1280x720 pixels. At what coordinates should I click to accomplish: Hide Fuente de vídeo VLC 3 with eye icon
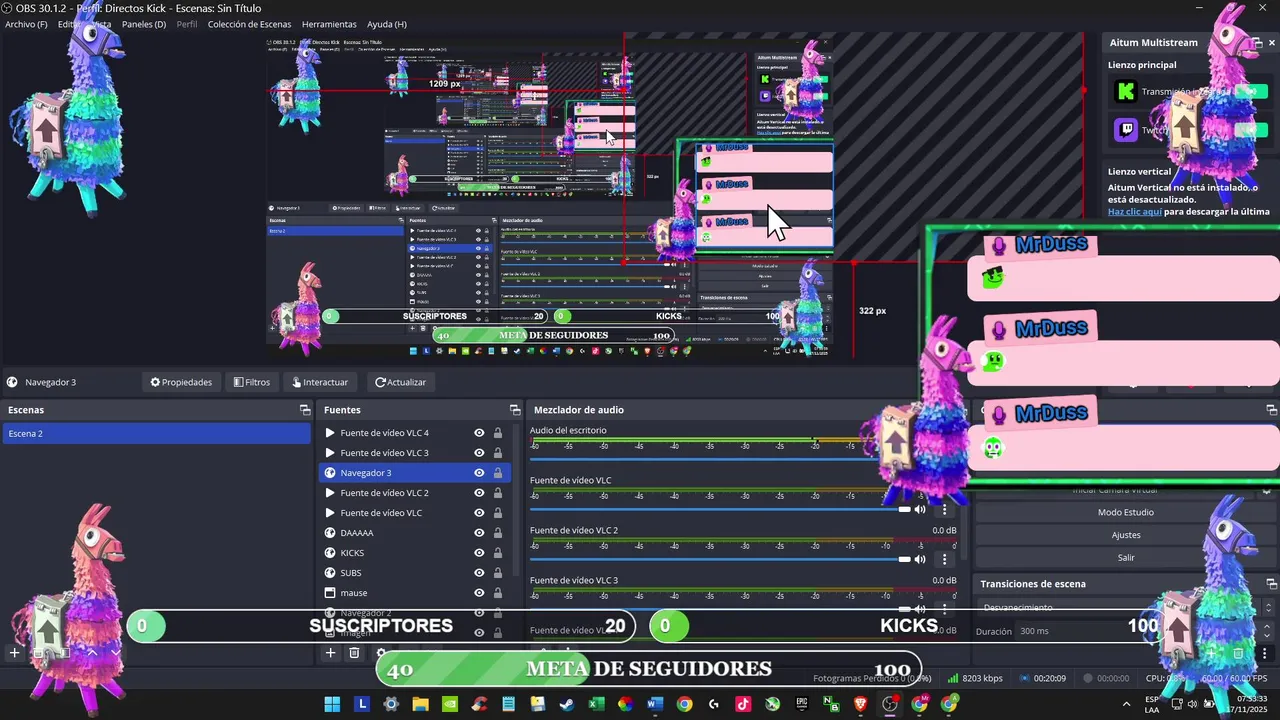pos(479,453)
